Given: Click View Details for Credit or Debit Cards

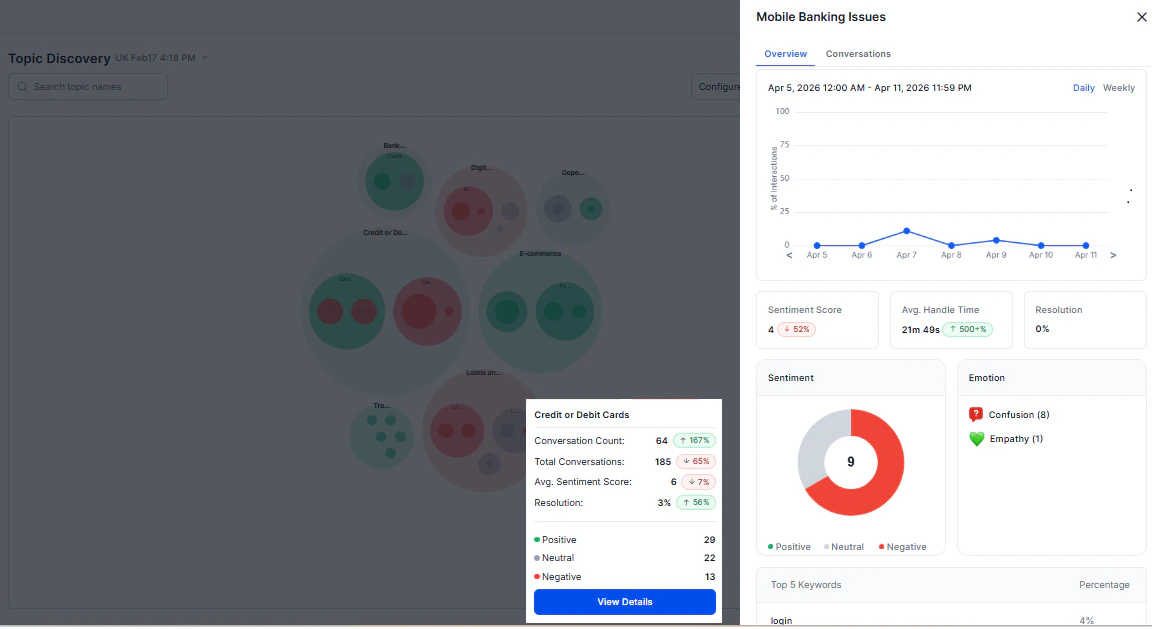Looking at the screenshot, I should coord(624,601).
